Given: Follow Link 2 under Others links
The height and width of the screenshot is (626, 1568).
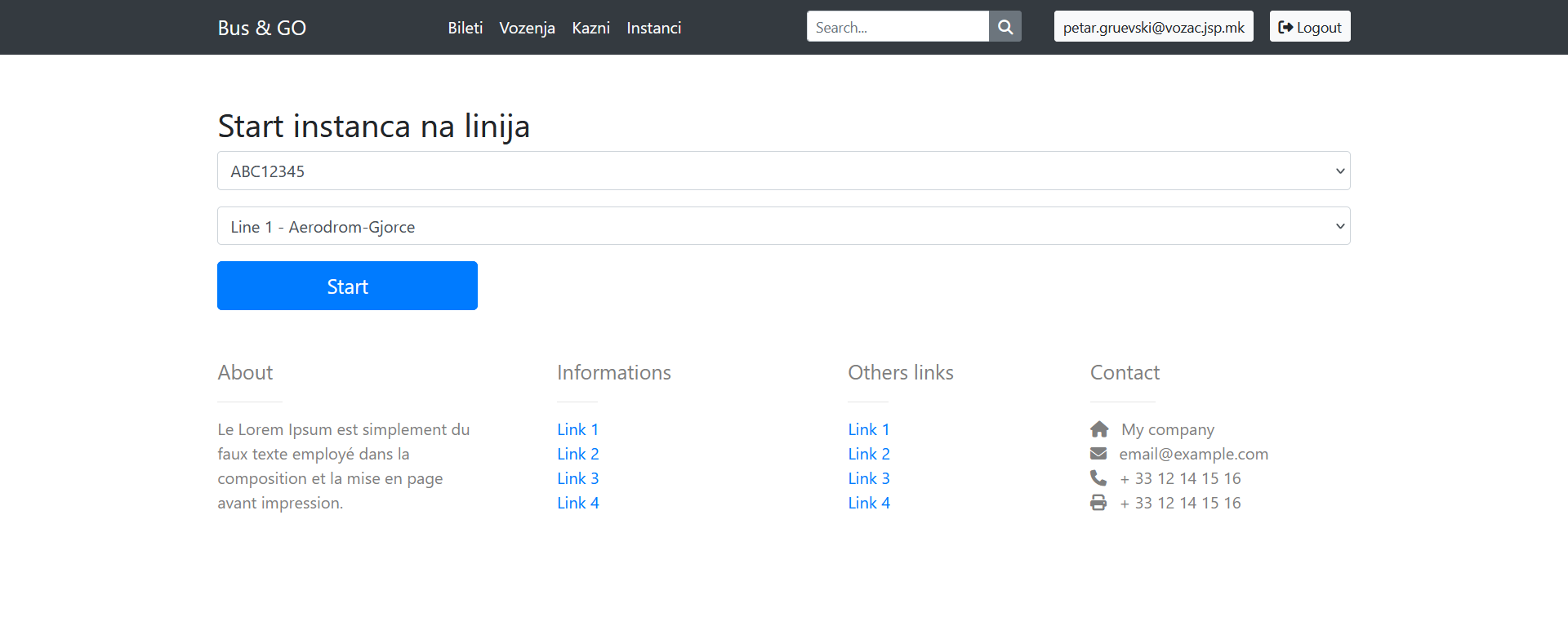Looking at the screenshot, I should pos(868,454).
